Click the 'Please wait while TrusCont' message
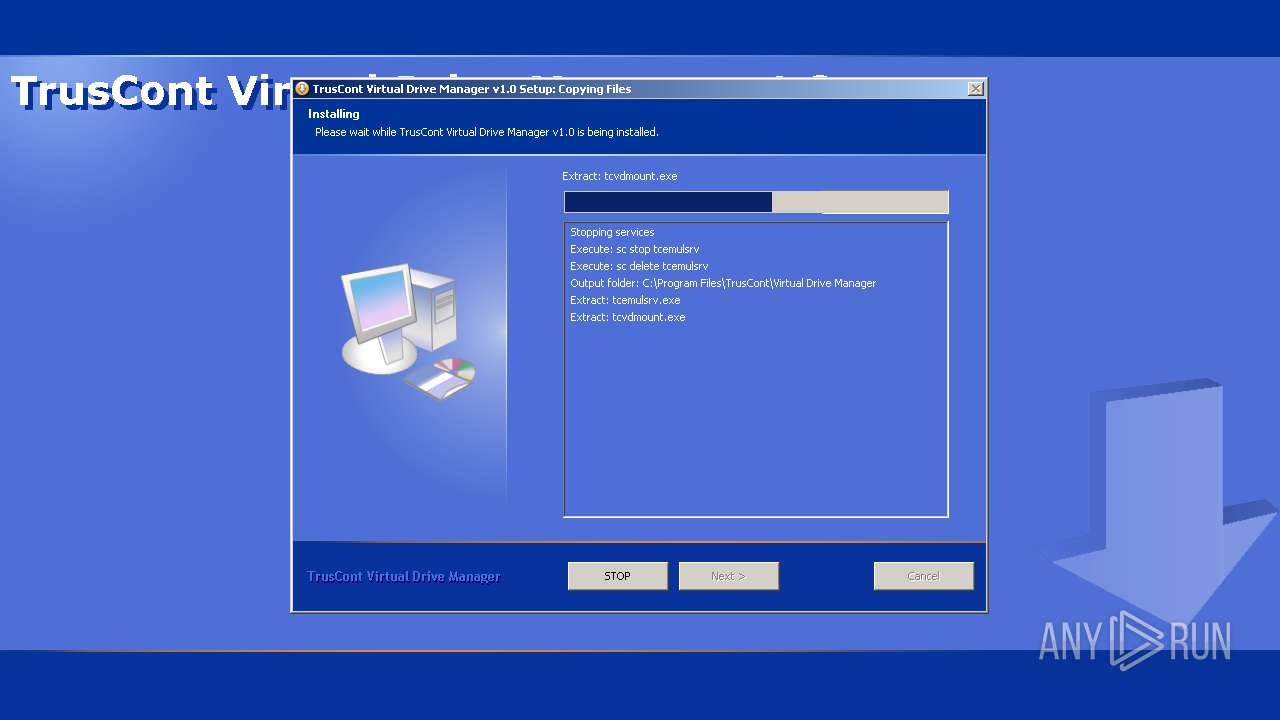 click(x=486, y=132)
